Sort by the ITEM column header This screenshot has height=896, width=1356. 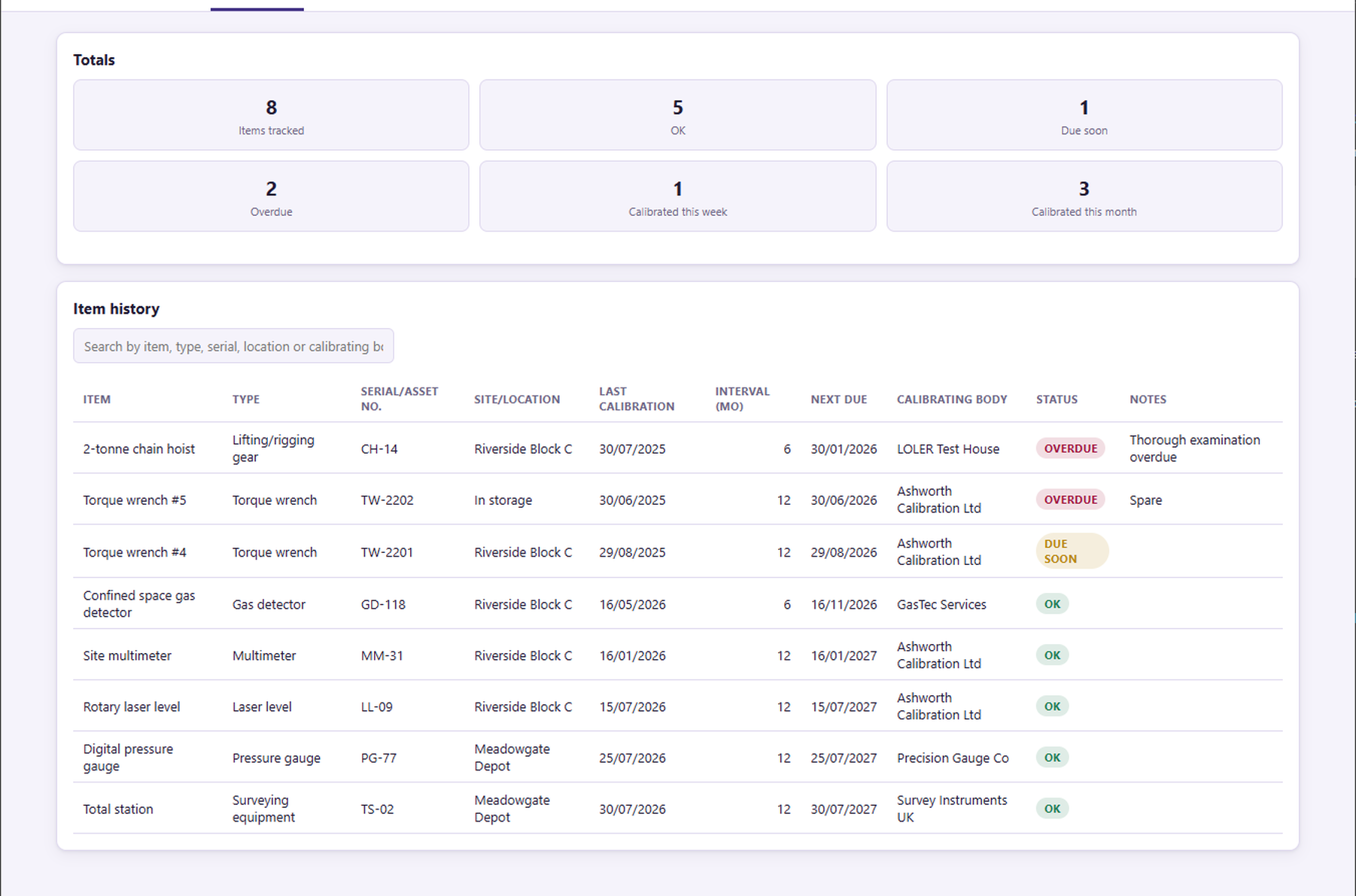point(97,399)
